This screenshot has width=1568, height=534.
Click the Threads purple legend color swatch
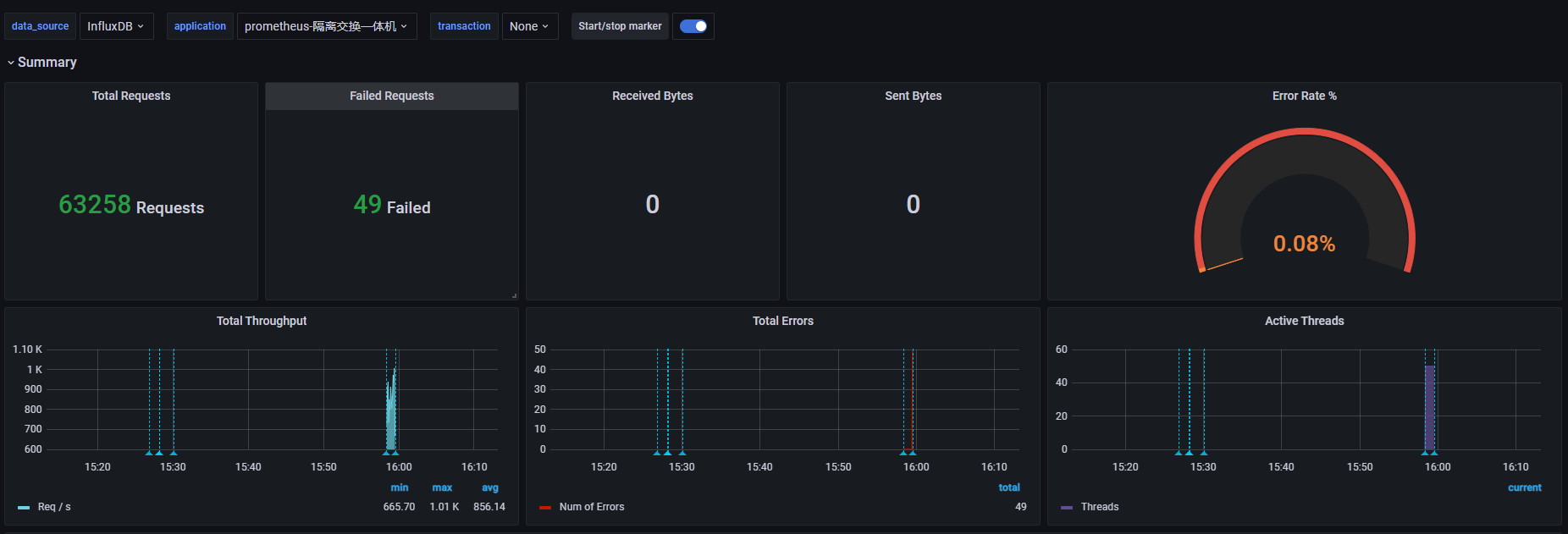[x=1067, y=507]
